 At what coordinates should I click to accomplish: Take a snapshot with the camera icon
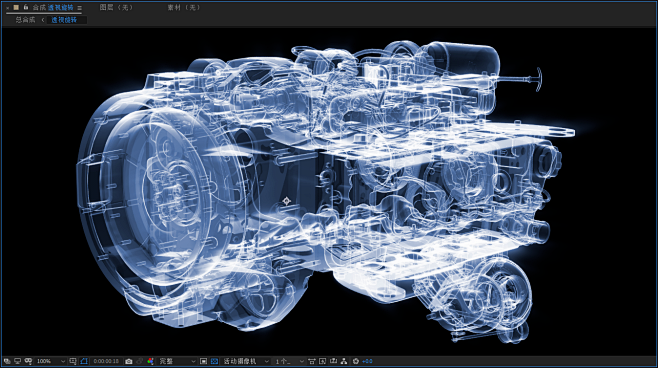[129, 361]
